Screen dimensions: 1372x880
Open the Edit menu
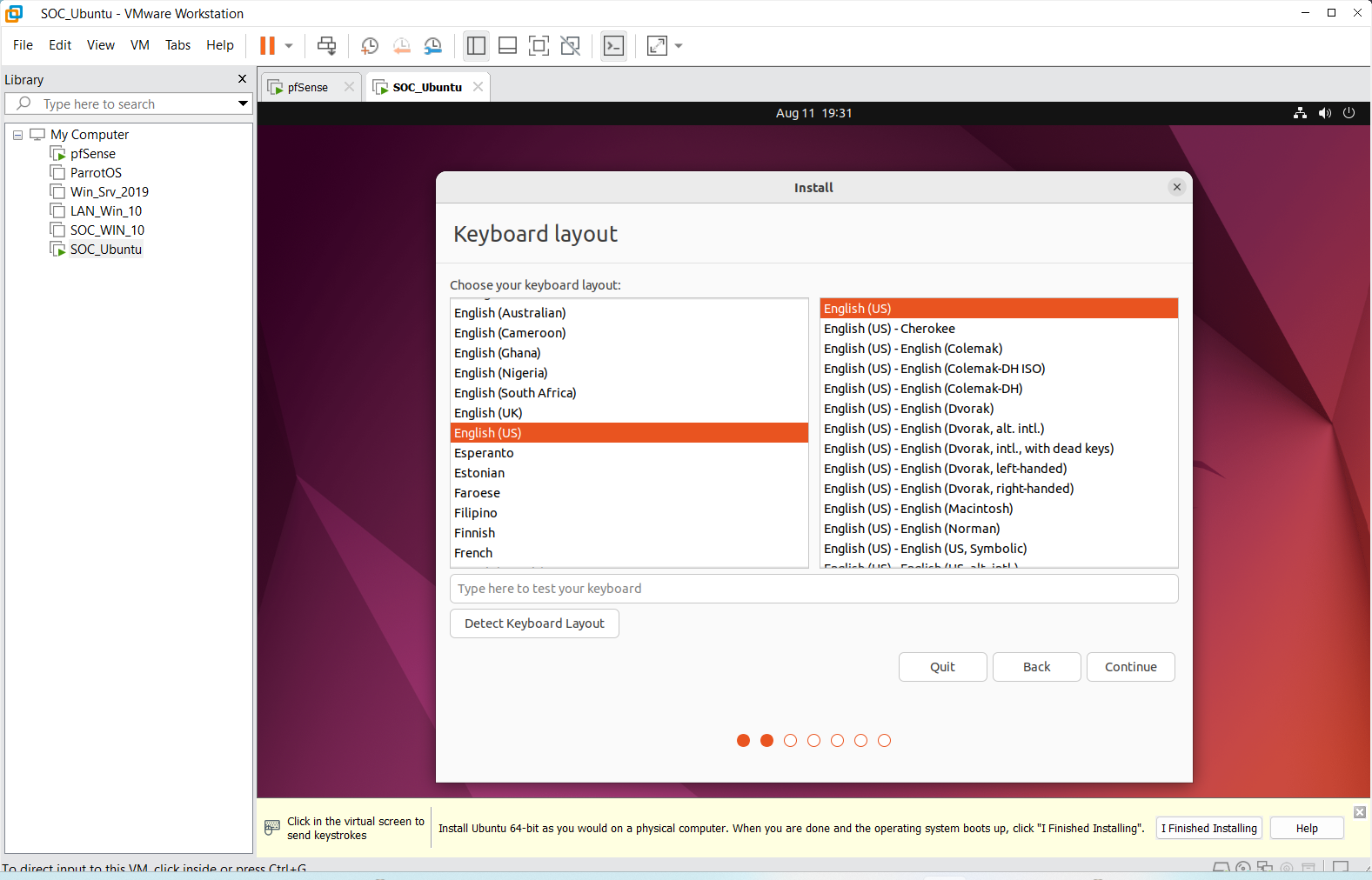coord(60,45)
